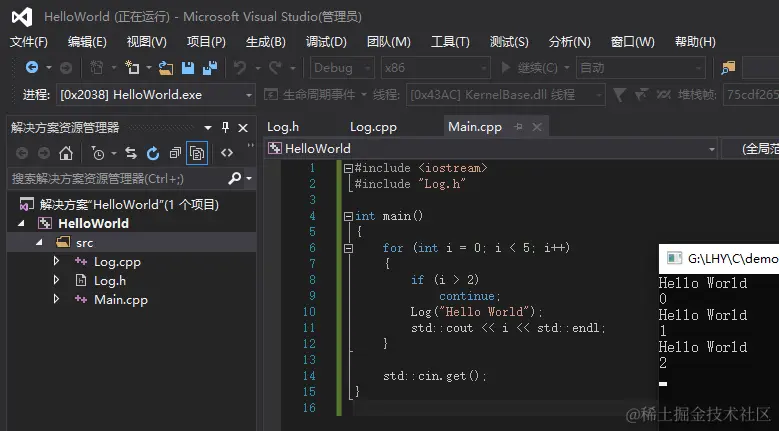
Task: Click the Navigate Forward arrow in toolbar
Action: [x=66, y=68]
